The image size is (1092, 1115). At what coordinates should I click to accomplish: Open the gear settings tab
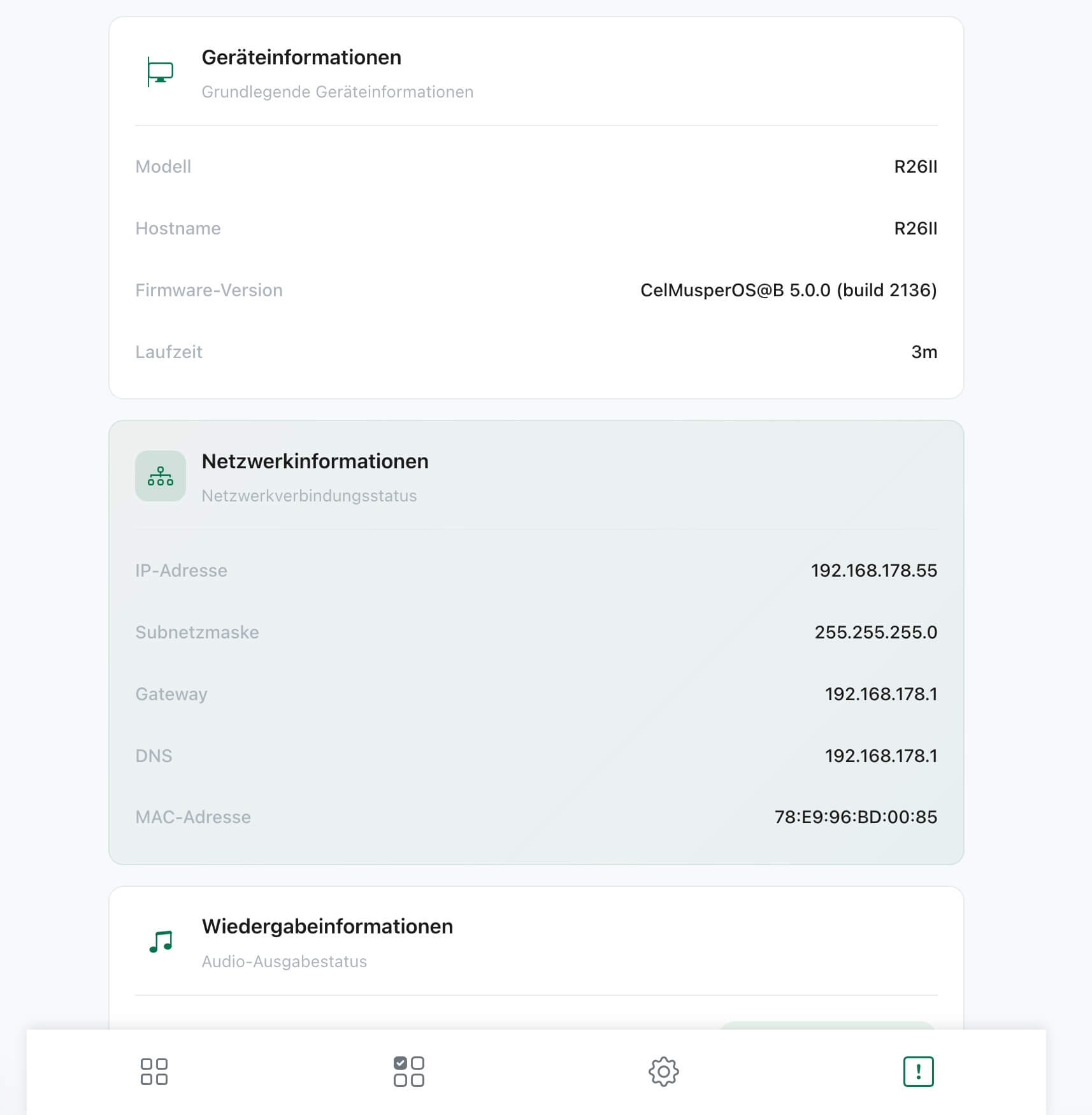[663, 1072]
